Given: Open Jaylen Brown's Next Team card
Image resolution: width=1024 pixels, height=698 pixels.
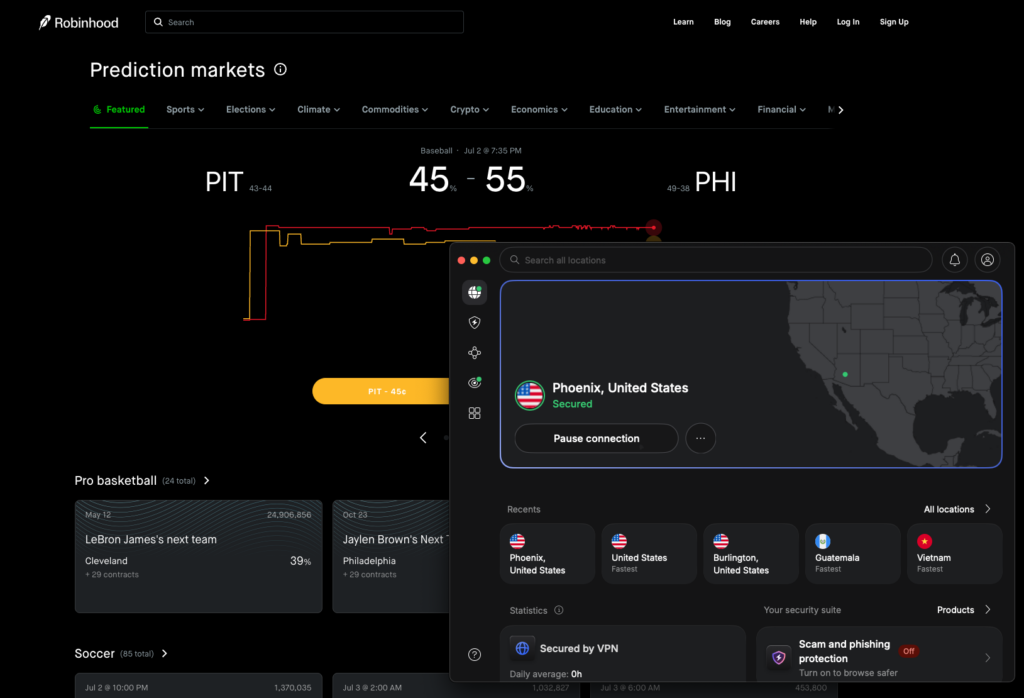Looking at the screenshot, I should (x=391, y=556).
